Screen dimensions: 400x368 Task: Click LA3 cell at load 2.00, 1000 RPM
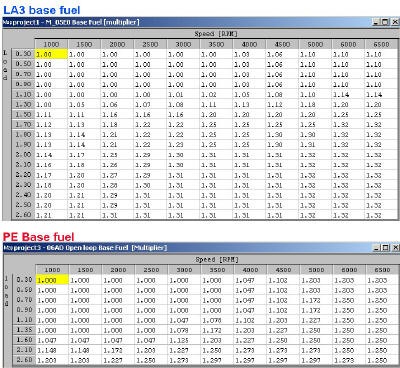point(51,155)
